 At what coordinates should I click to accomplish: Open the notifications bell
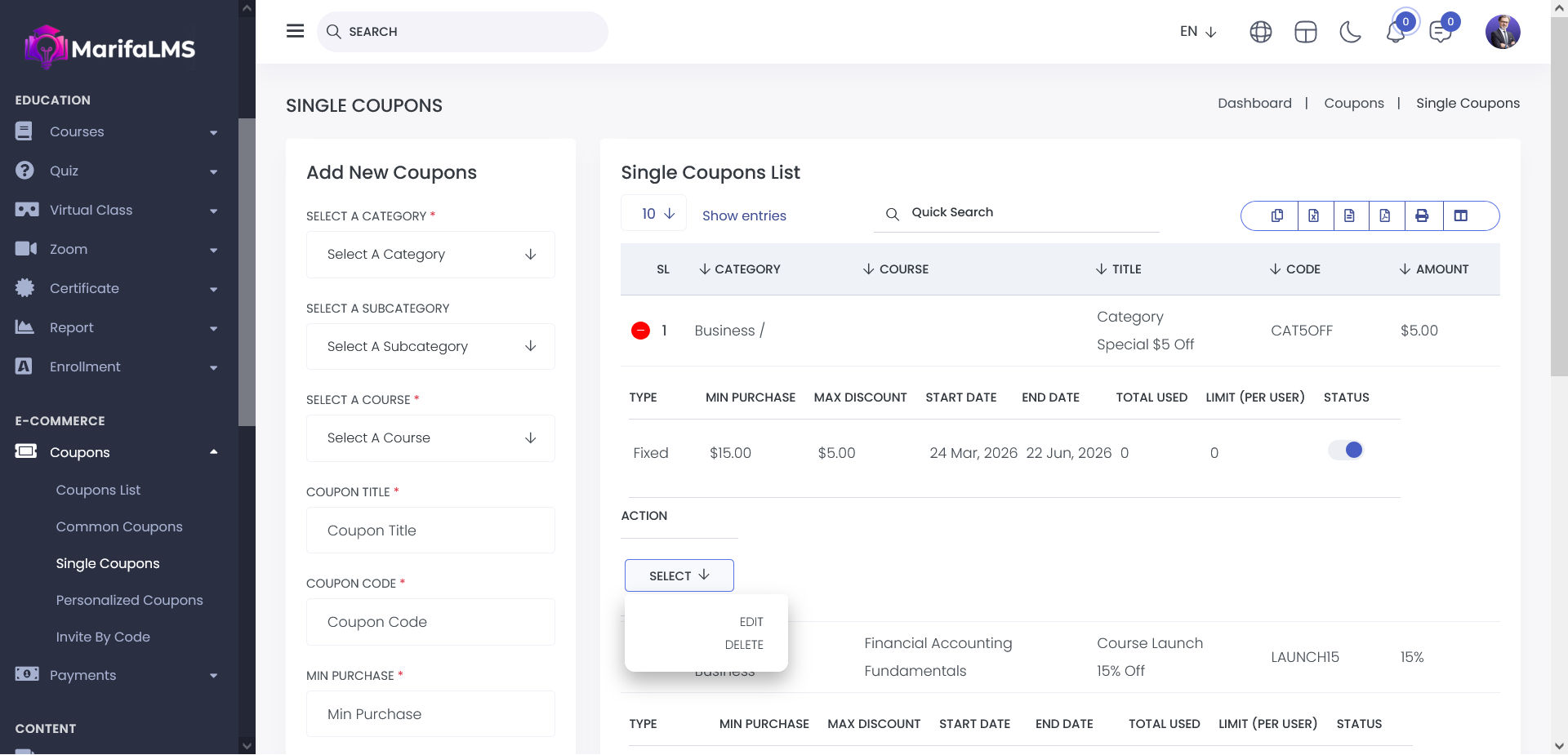[x=1396, y=33]
